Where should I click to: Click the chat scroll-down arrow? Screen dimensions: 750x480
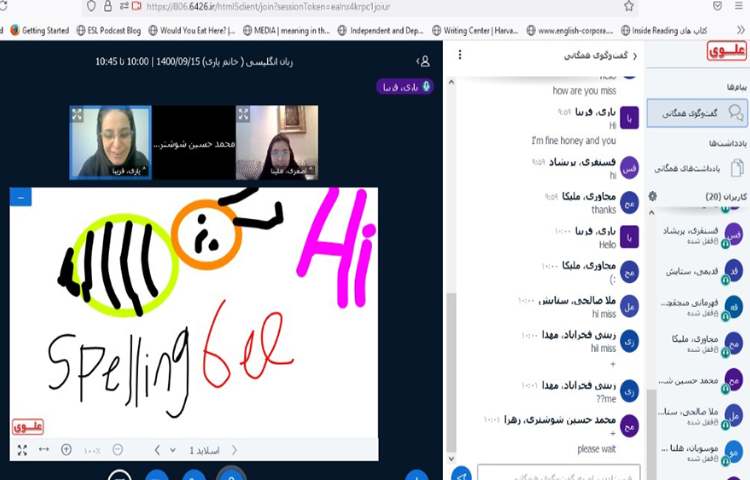[x=451, y=459]
